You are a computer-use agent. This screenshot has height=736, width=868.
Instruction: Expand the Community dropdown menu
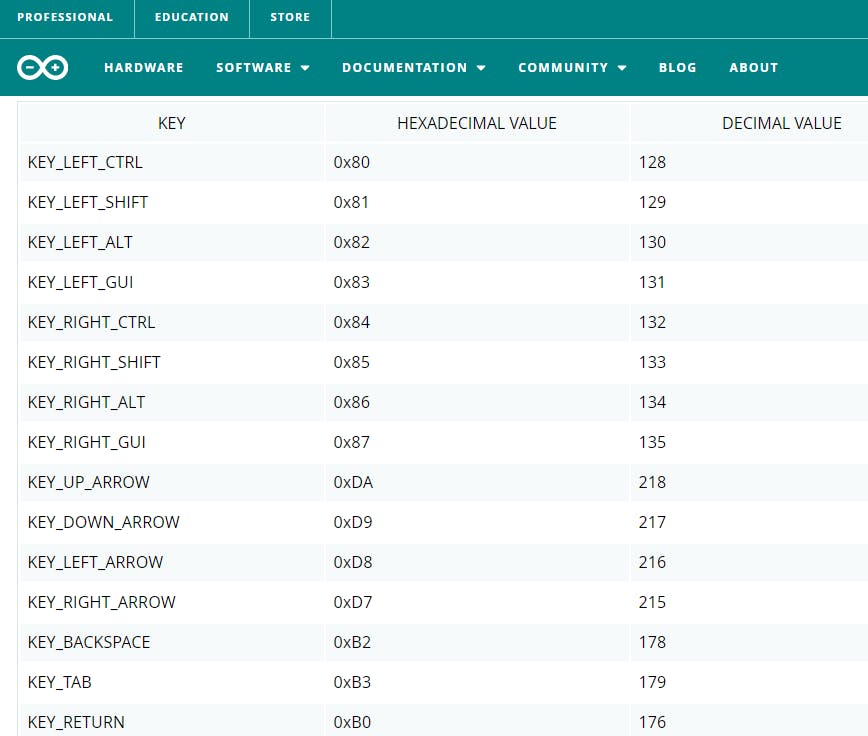572,68
